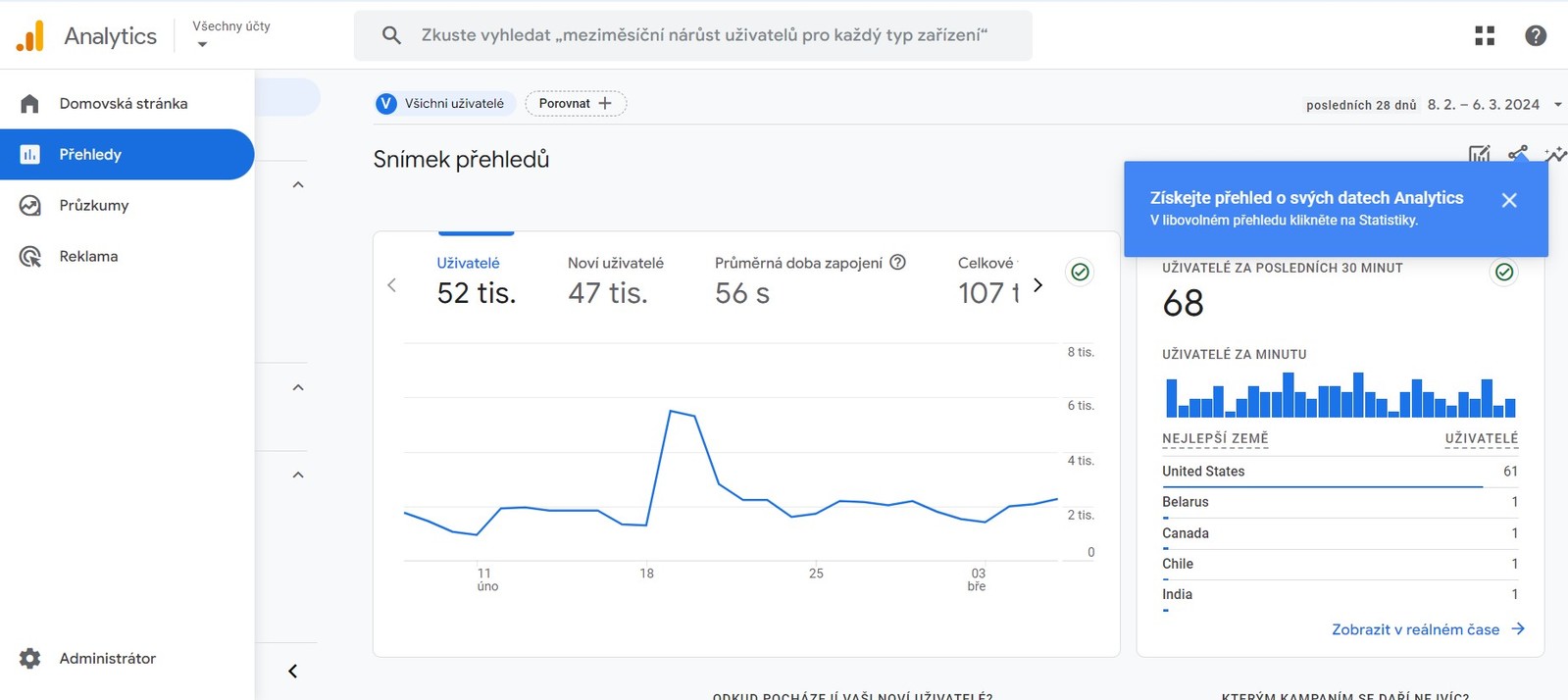Click the help question mark icon

1536,36
